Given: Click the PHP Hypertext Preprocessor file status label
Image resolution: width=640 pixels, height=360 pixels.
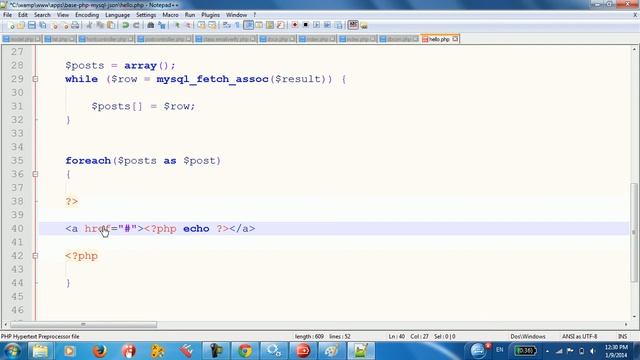Looking at the screenshot, I should 40,336.
